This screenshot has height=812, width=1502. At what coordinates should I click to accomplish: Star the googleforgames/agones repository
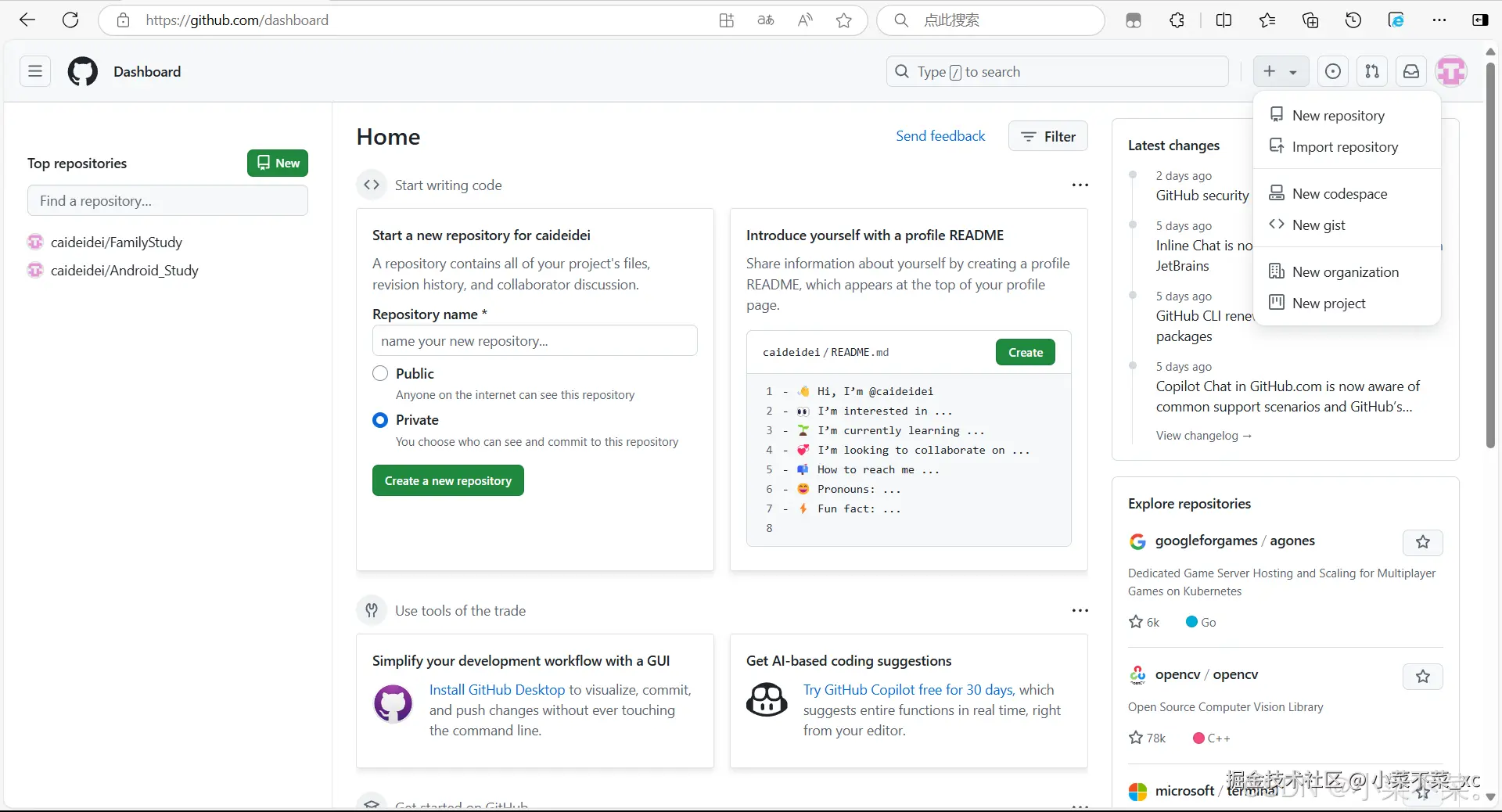[x=1422, y=542]
